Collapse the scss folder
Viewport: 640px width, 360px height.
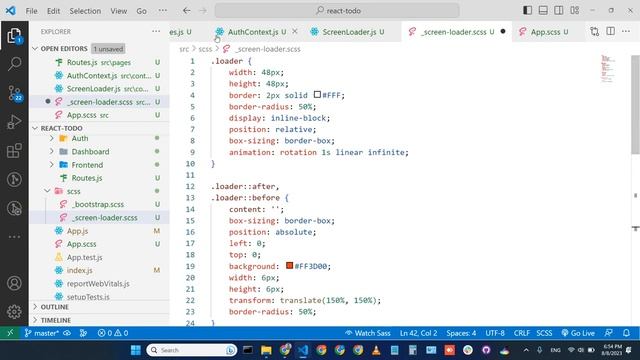click(x=47, y=191)
